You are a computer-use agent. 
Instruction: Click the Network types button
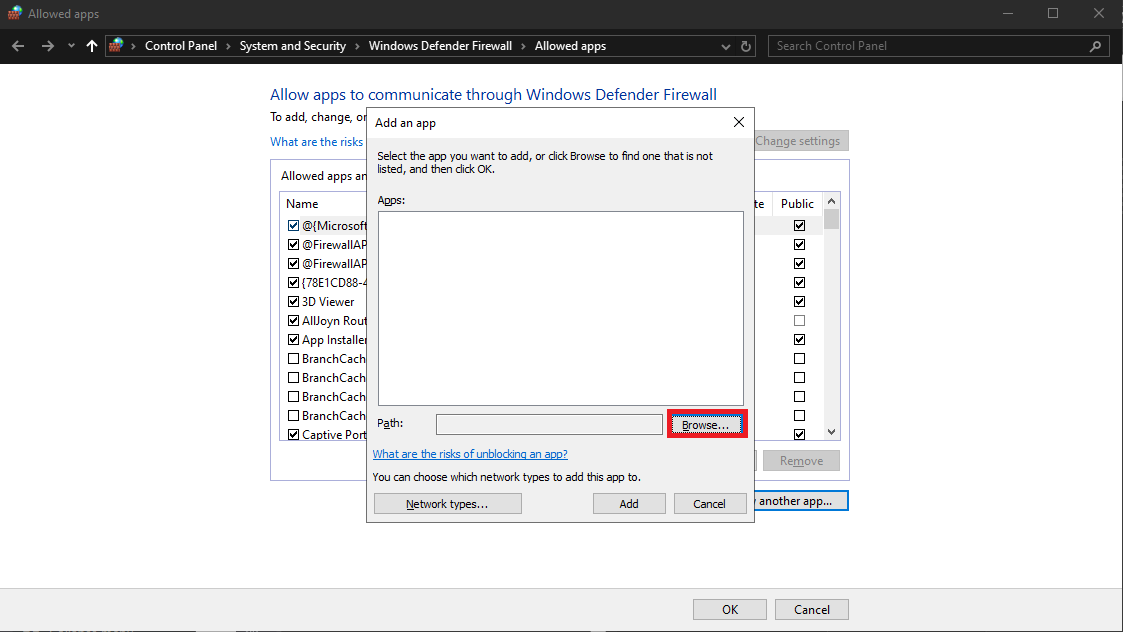coord(447,503)
